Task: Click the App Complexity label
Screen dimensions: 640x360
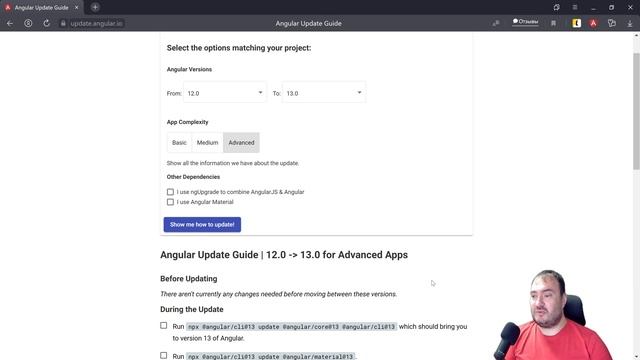Action: [x=187, y=122]
